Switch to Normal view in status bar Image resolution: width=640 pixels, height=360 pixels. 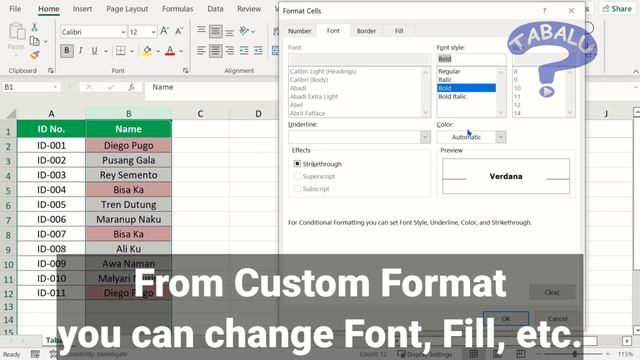coord(473,354)
